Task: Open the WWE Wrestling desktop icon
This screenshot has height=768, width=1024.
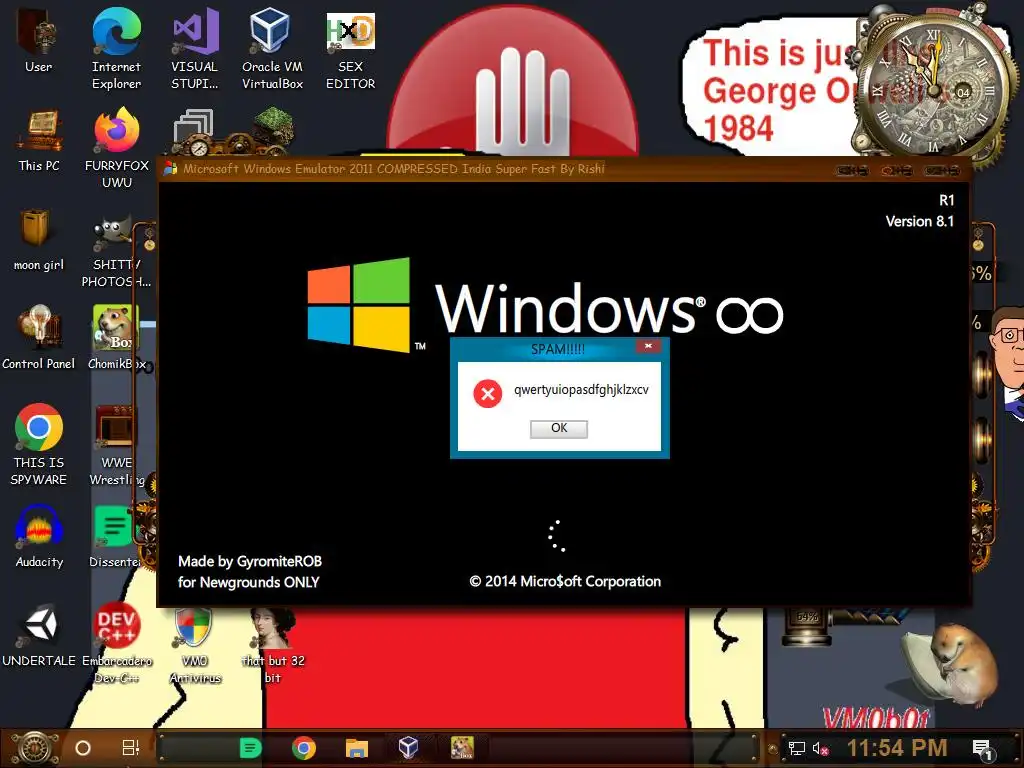Action: [x=116, y=445]
